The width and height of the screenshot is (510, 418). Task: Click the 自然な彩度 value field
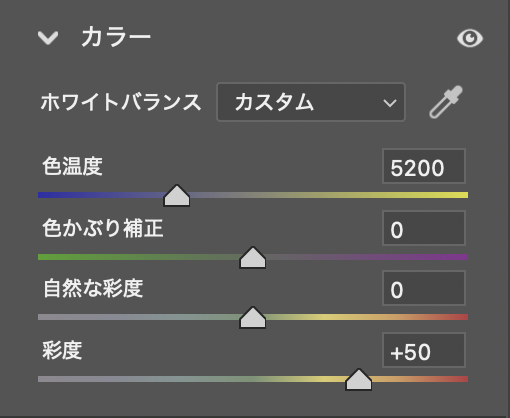[x=424, y=288]
